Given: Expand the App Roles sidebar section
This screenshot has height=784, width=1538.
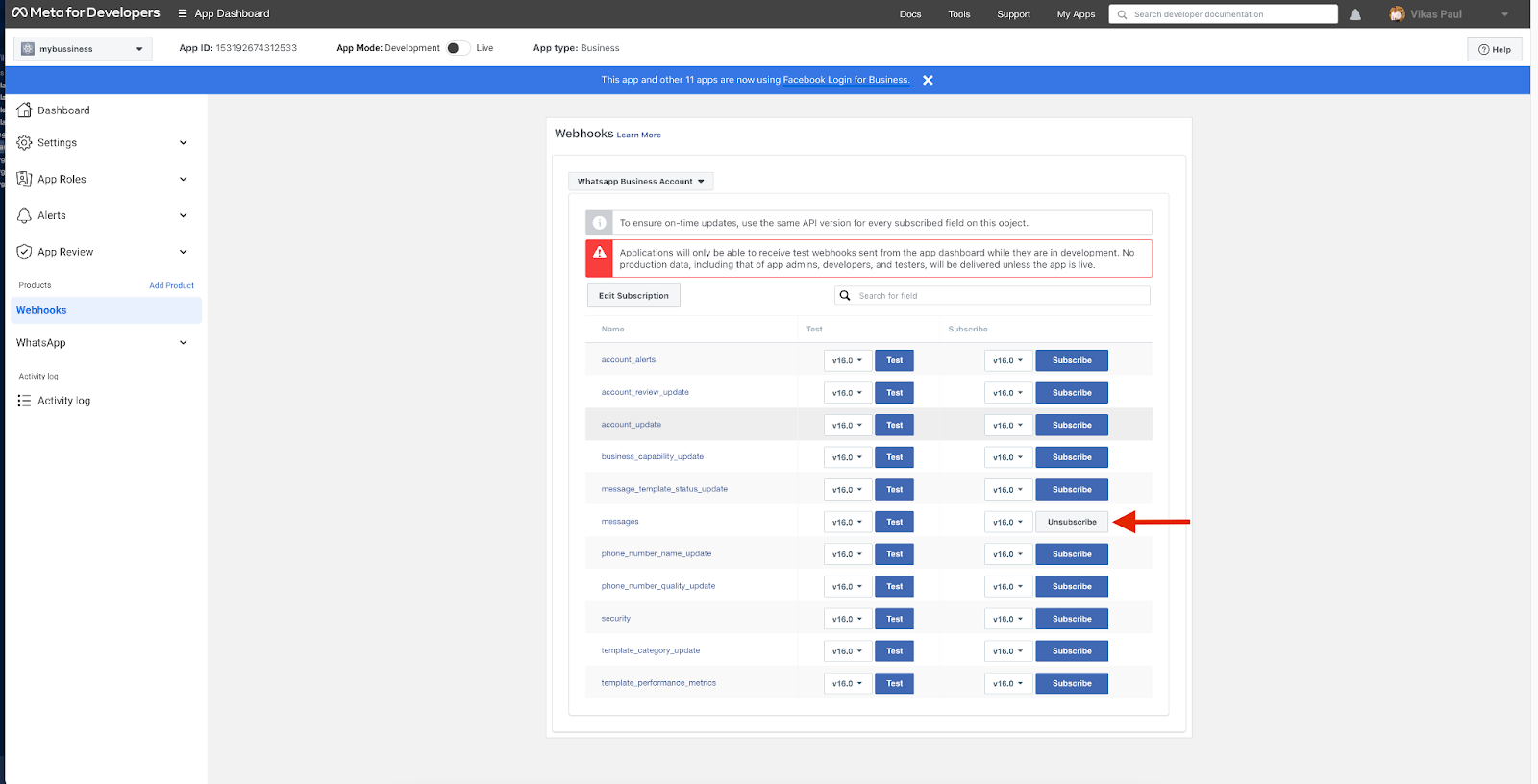Looking at the screenshot, I should pyautogui.click(x=183, y=179).
